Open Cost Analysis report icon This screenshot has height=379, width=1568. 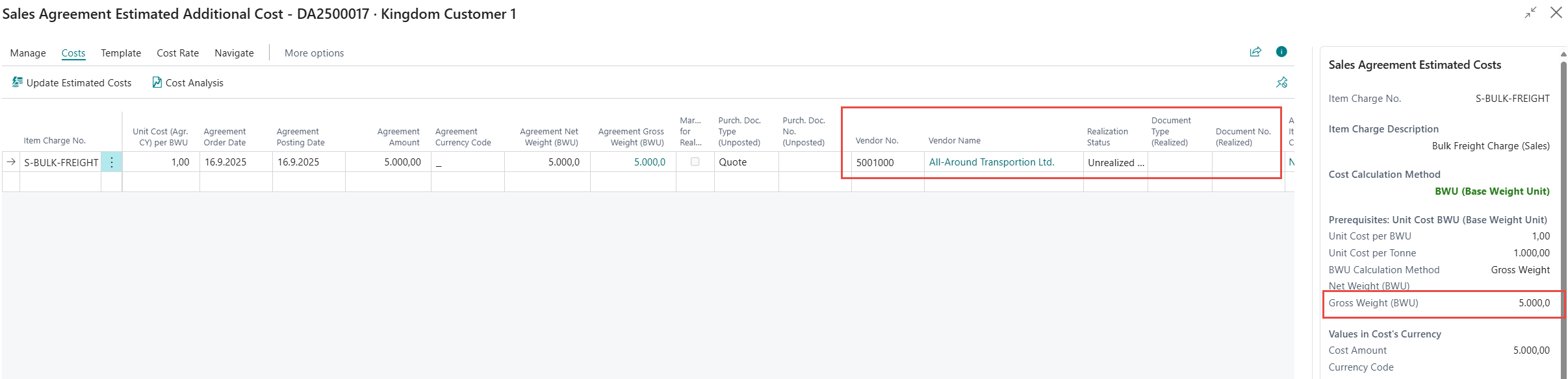157,82
